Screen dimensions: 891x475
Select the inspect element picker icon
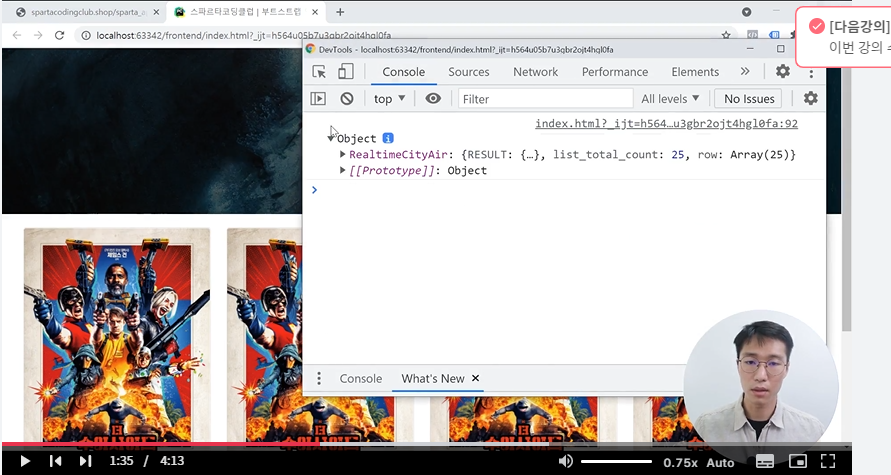319,72
